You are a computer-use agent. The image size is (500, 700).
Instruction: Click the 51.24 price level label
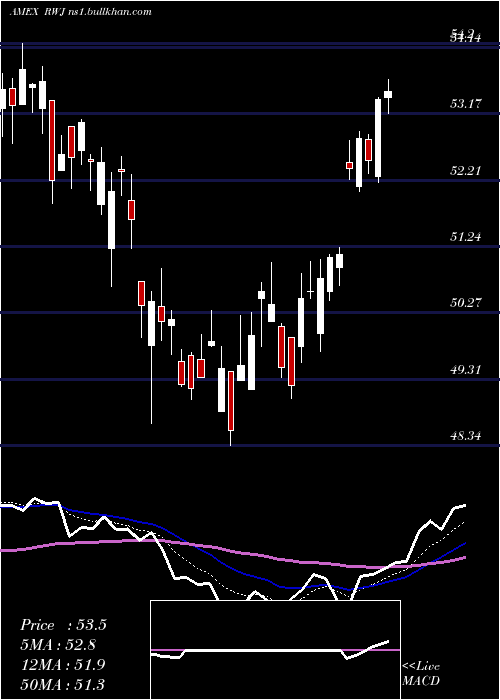[x=466, y=237]
